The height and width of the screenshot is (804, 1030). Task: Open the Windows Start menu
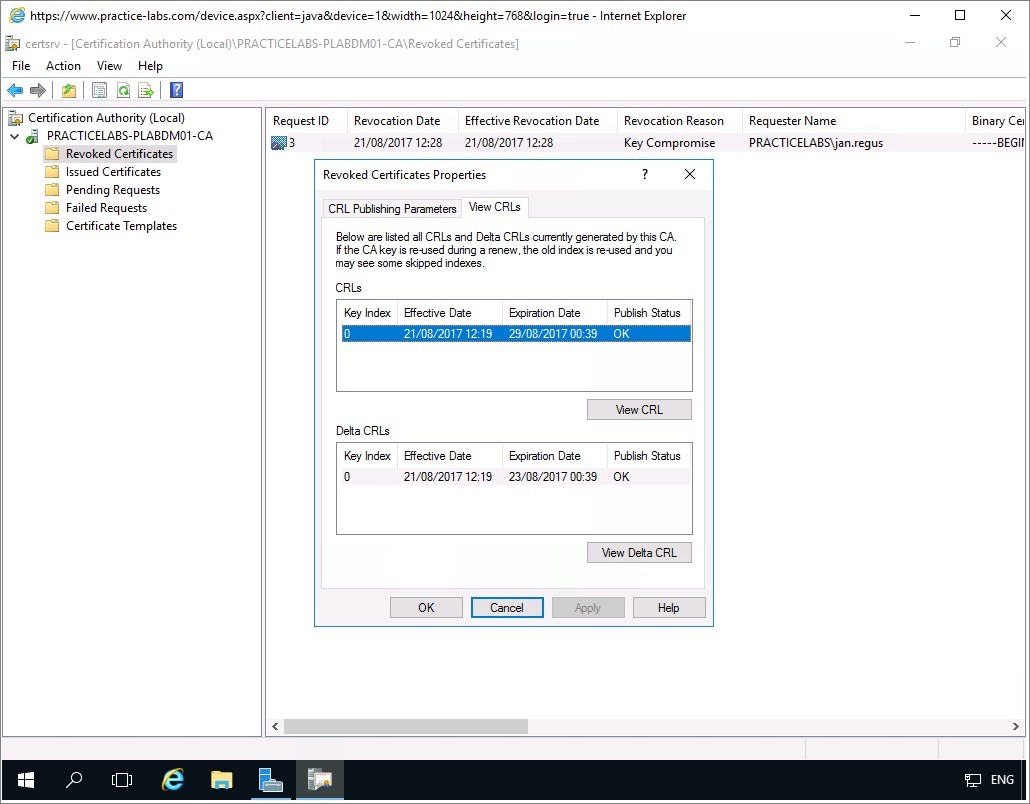coord(26,780)
